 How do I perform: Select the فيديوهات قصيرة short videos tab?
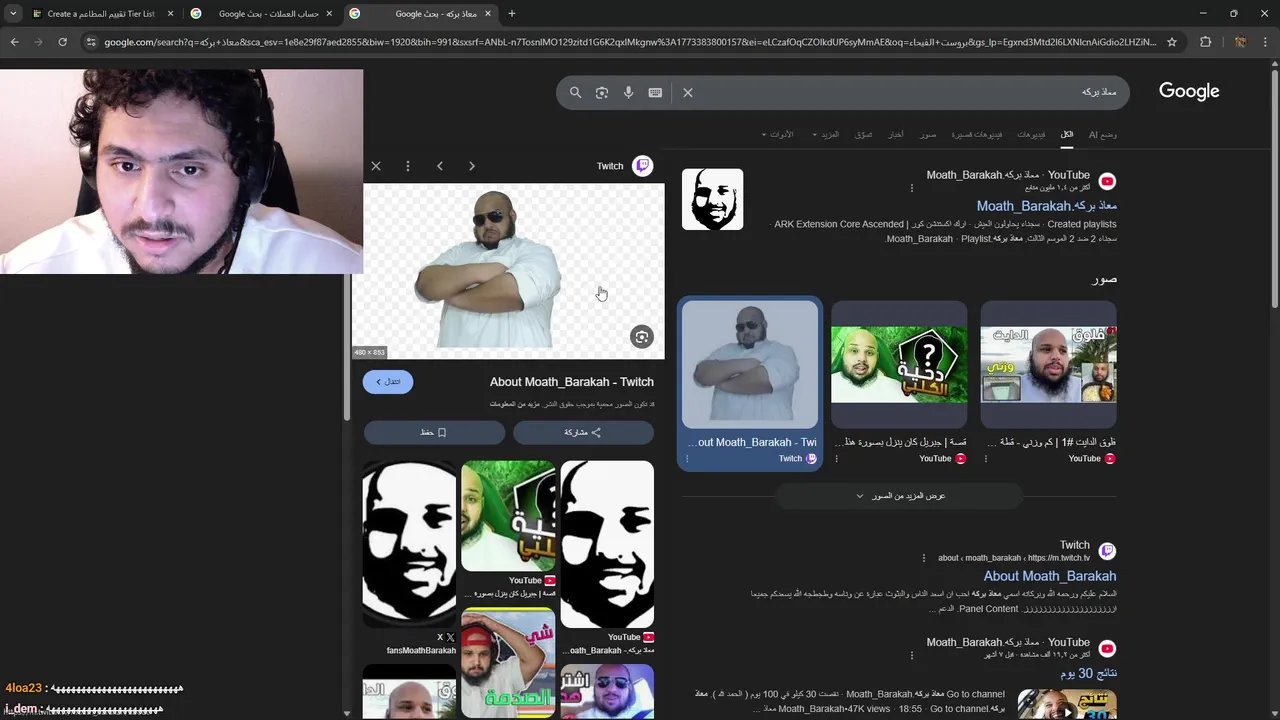(x=977, y=134)
